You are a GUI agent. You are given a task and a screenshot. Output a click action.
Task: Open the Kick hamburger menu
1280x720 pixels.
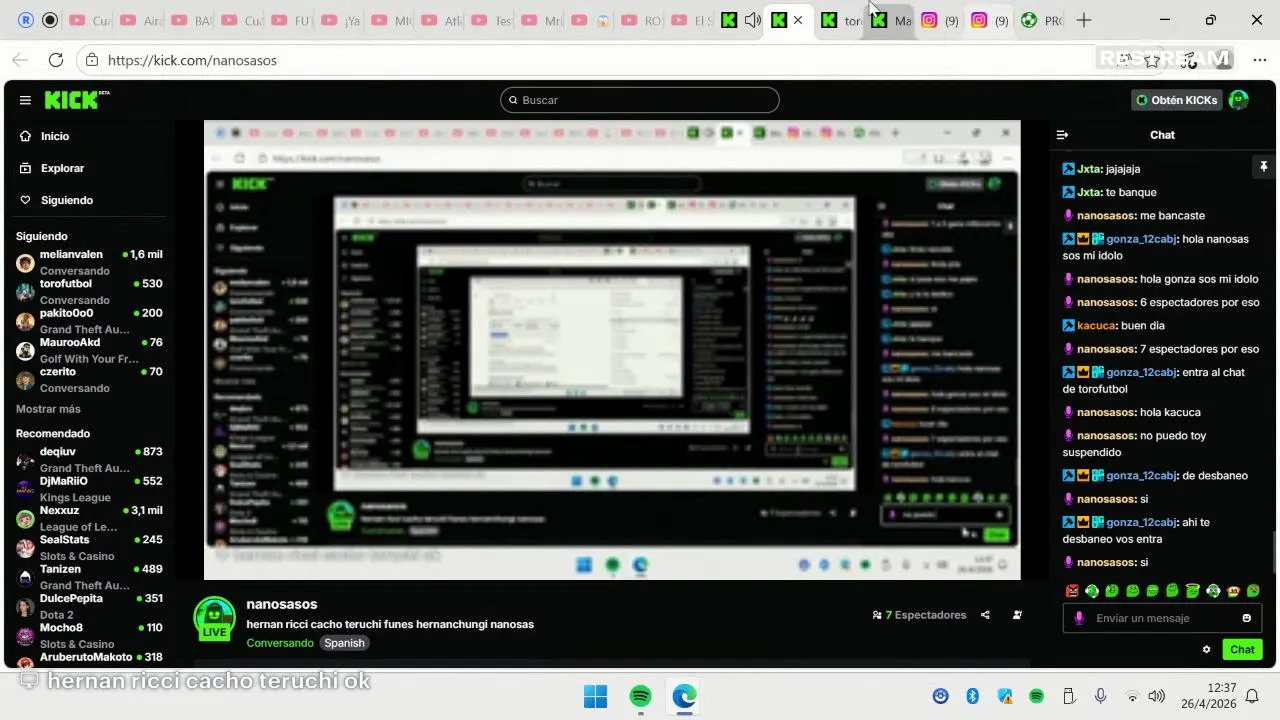25,100
